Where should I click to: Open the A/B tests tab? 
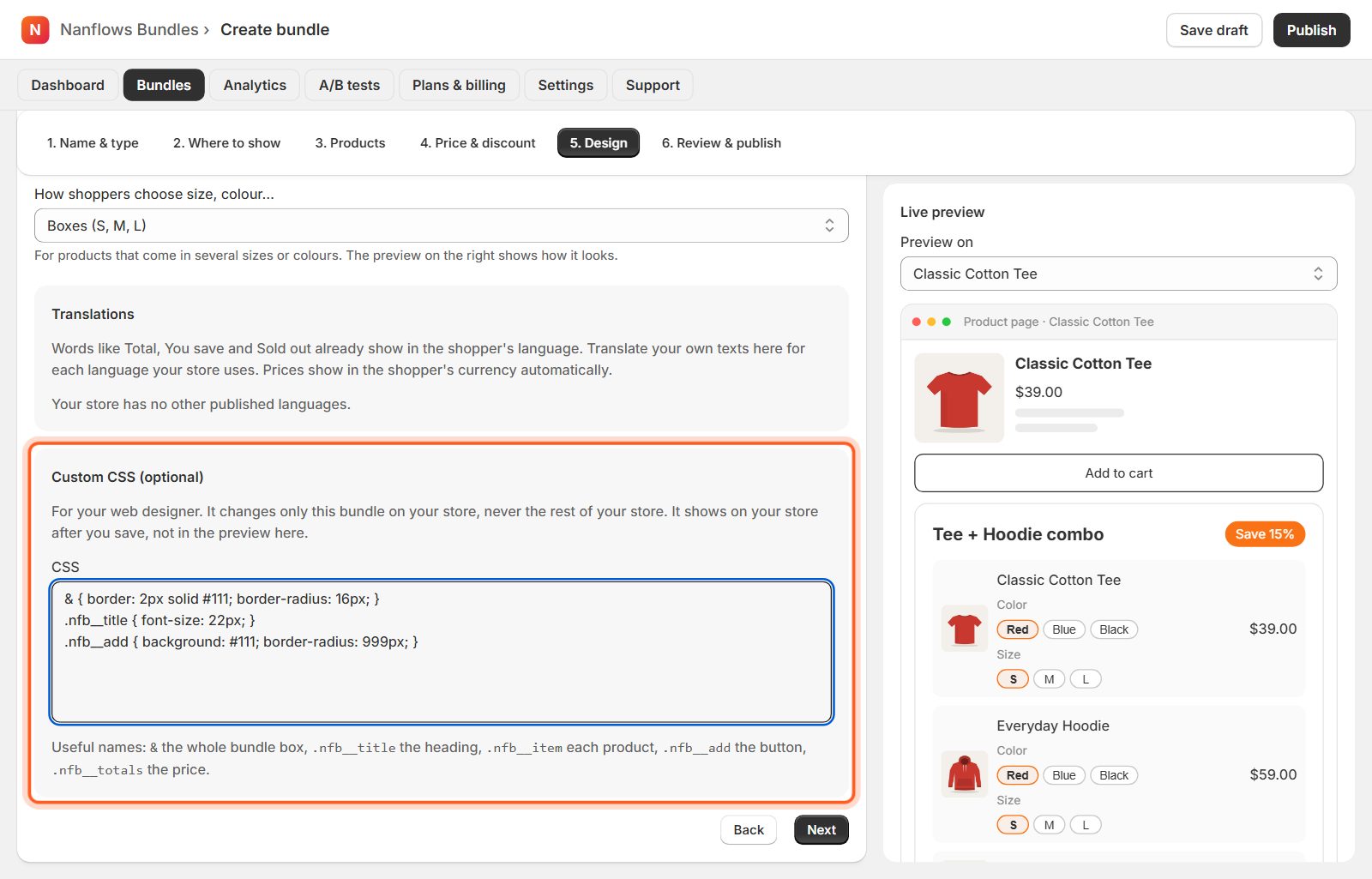click(x=350, y=85)
